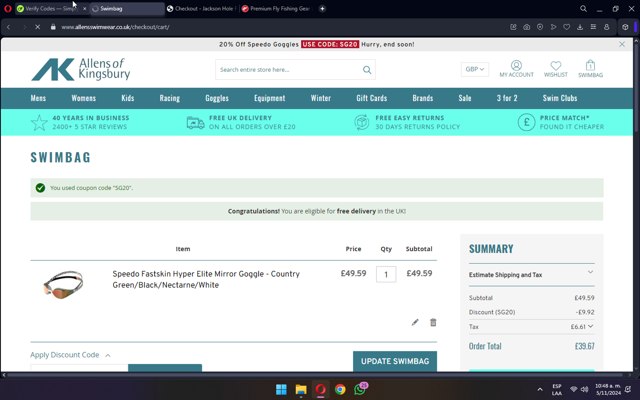
Task: Go back to previous page
Action: pos(9,27)
